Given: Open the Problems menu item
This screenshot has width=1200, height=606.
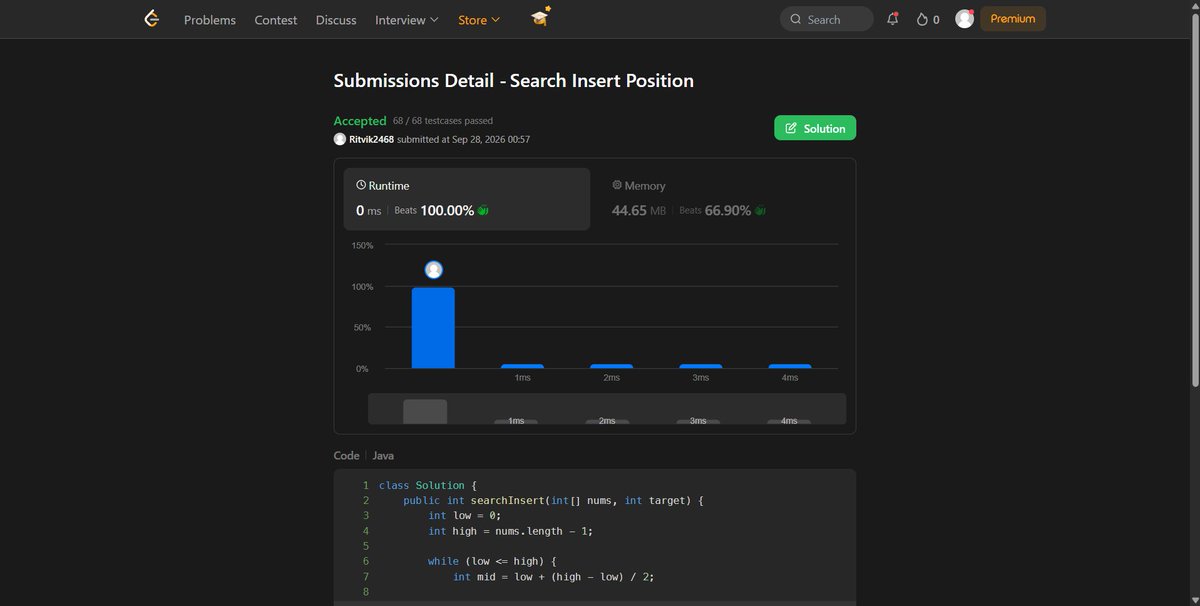Looking at the screenshot, I should pos(210,20).
